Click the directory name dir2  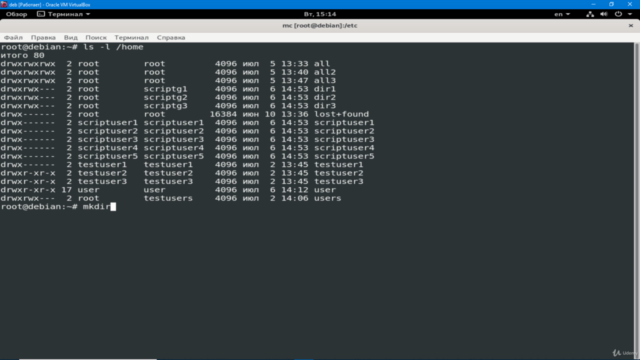click(x=325, y=98)
